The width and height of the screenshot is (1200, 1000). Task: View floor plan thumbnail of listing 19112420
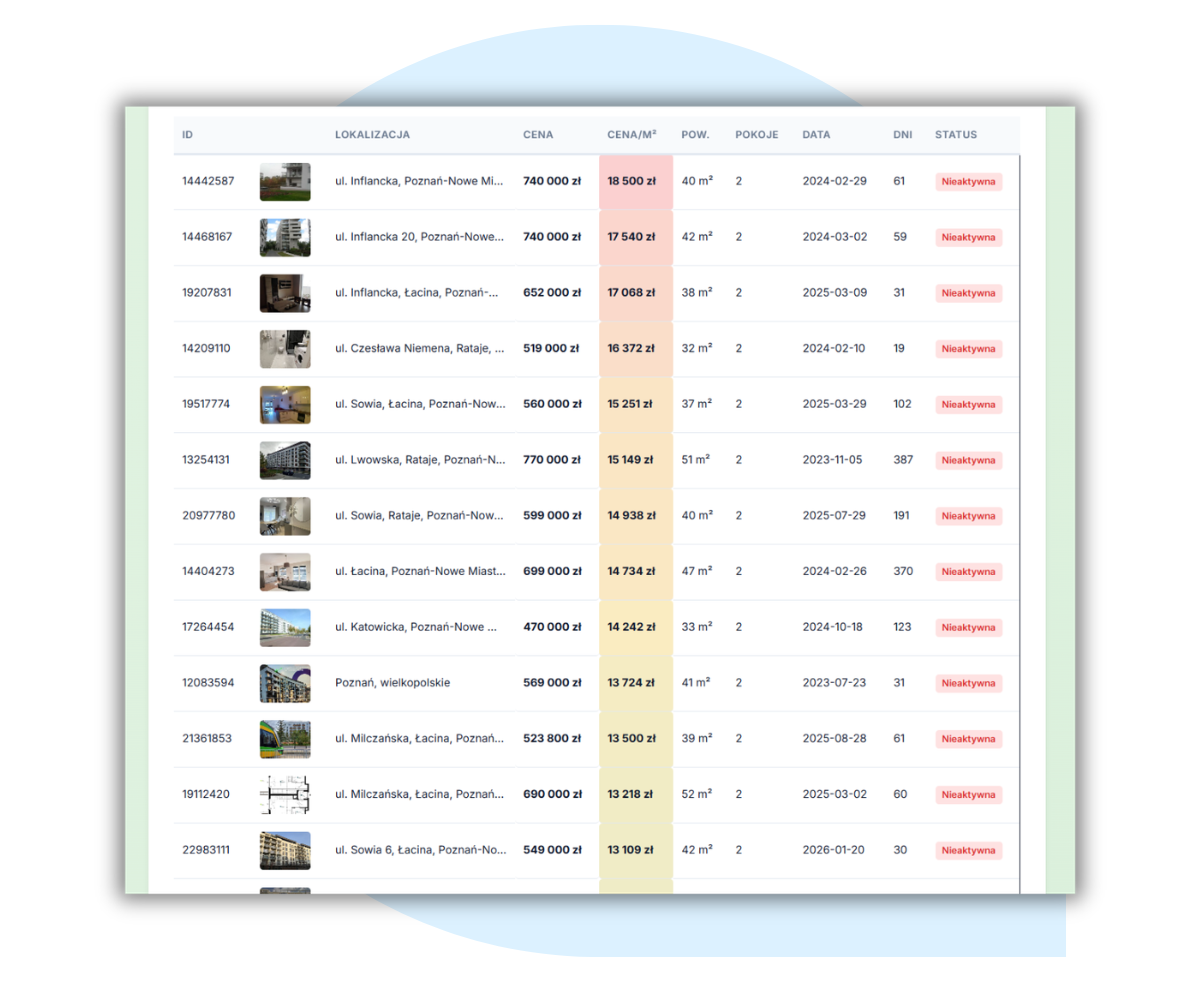point(285,795)
